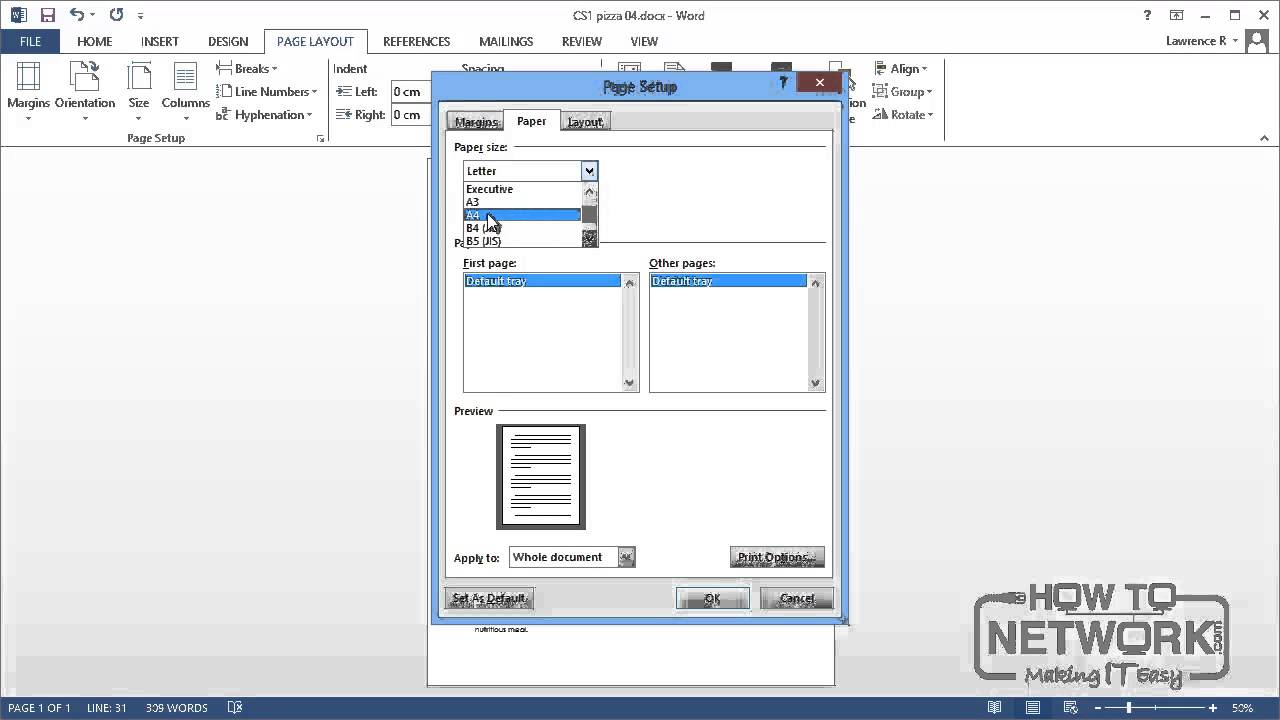Switch to the VIEW ribbon tab
This screenshot has width=1280, height=720.
click(644, 42)
